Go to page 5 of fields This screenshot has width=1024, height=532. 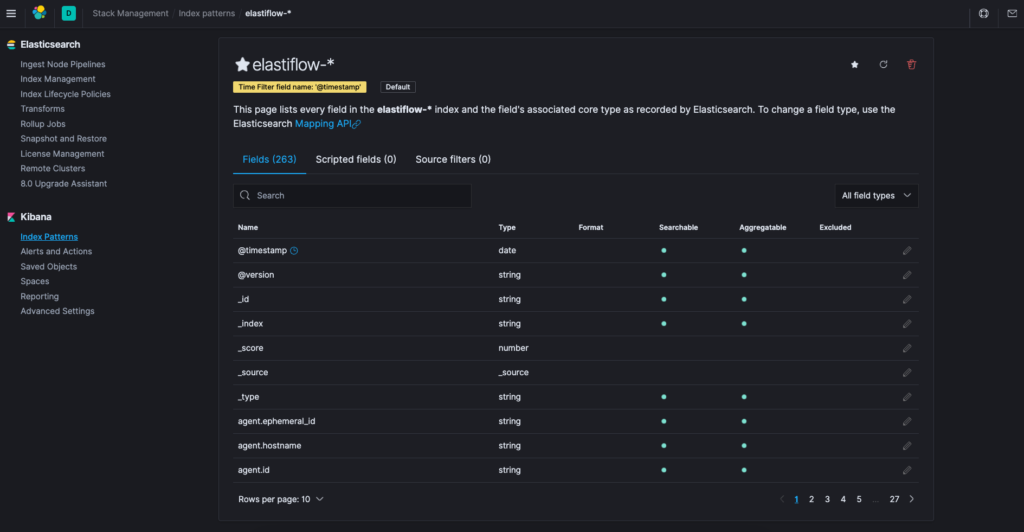tap(859, 499)
